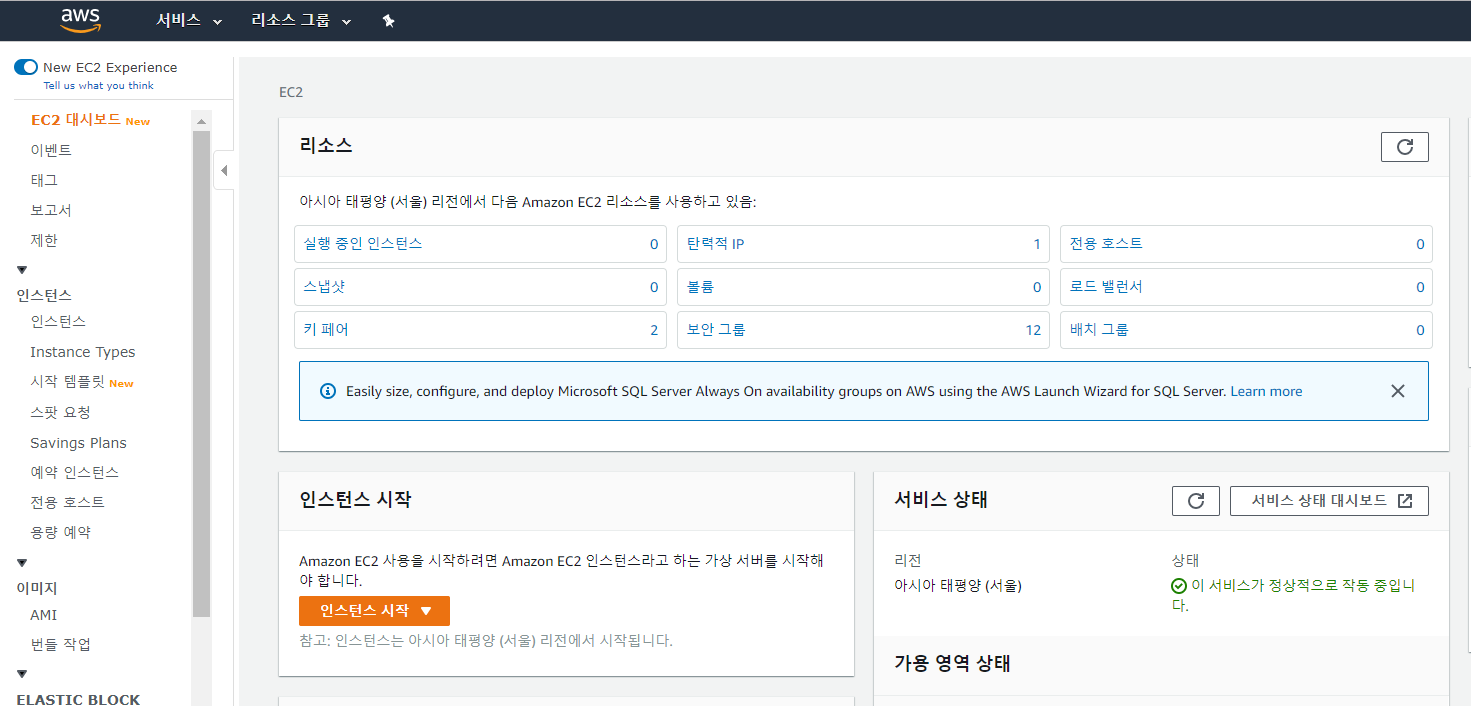Viewport: 1471px width, 706px height.
Task: Click the sidebar vertical scrollbar
Action: pyautogui.click(x=201, y=374)
